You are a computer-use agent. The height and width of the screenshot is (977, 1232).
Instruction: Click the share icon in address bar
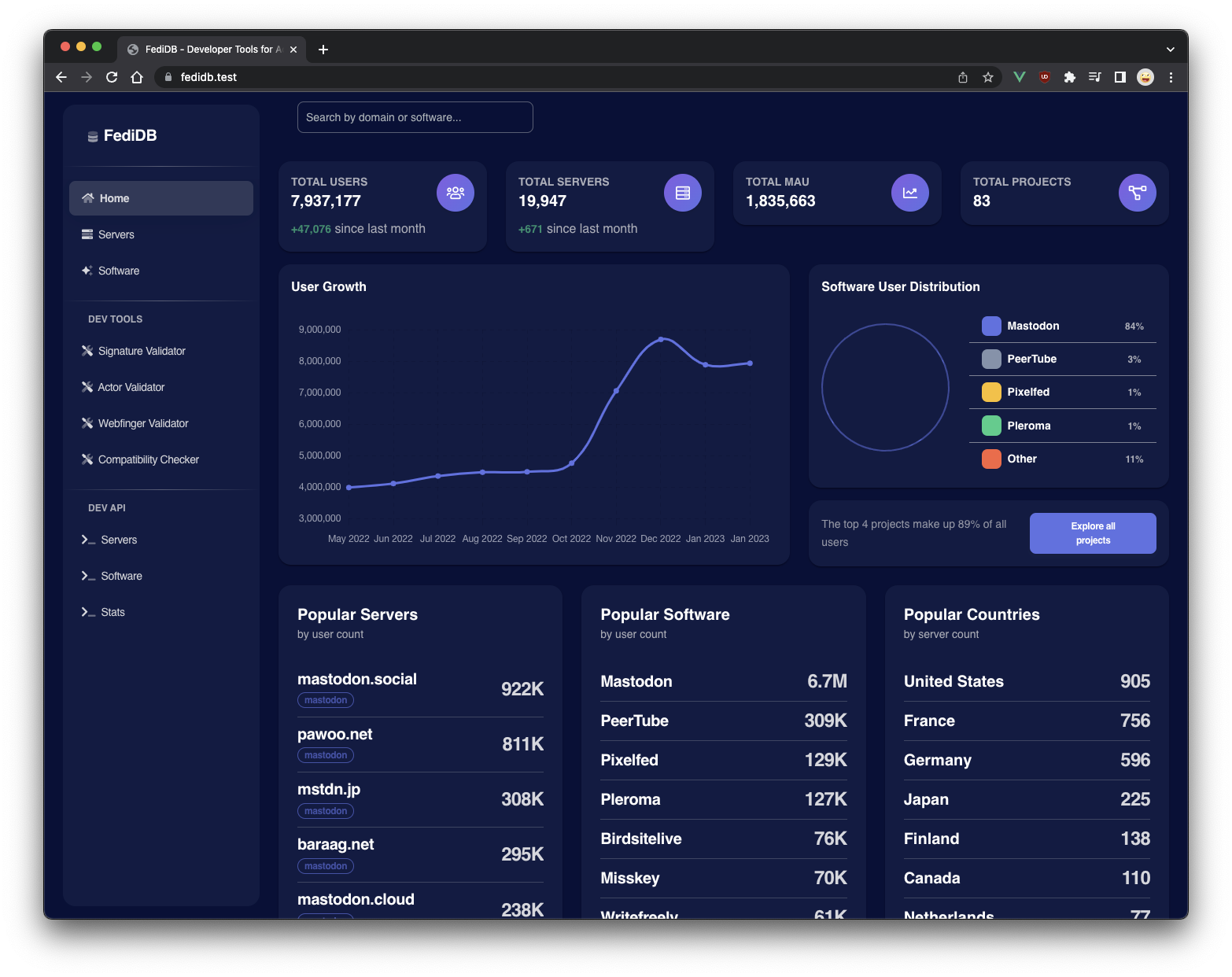pos(963,77)
